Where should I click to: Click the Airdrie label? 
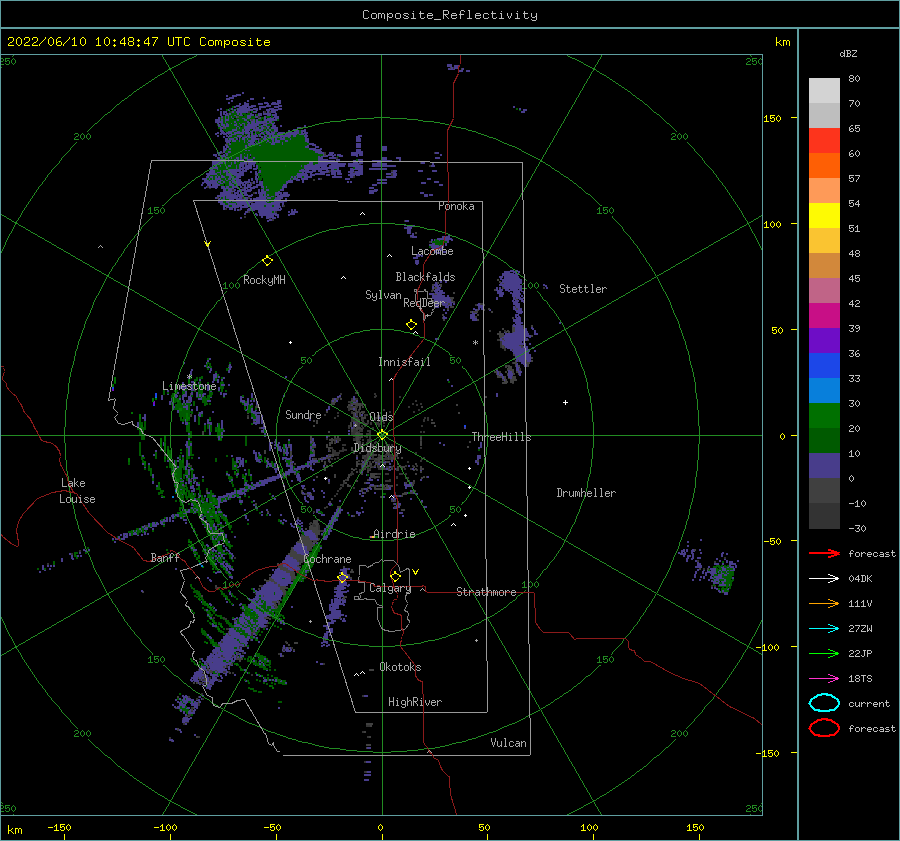pos(394,534)
